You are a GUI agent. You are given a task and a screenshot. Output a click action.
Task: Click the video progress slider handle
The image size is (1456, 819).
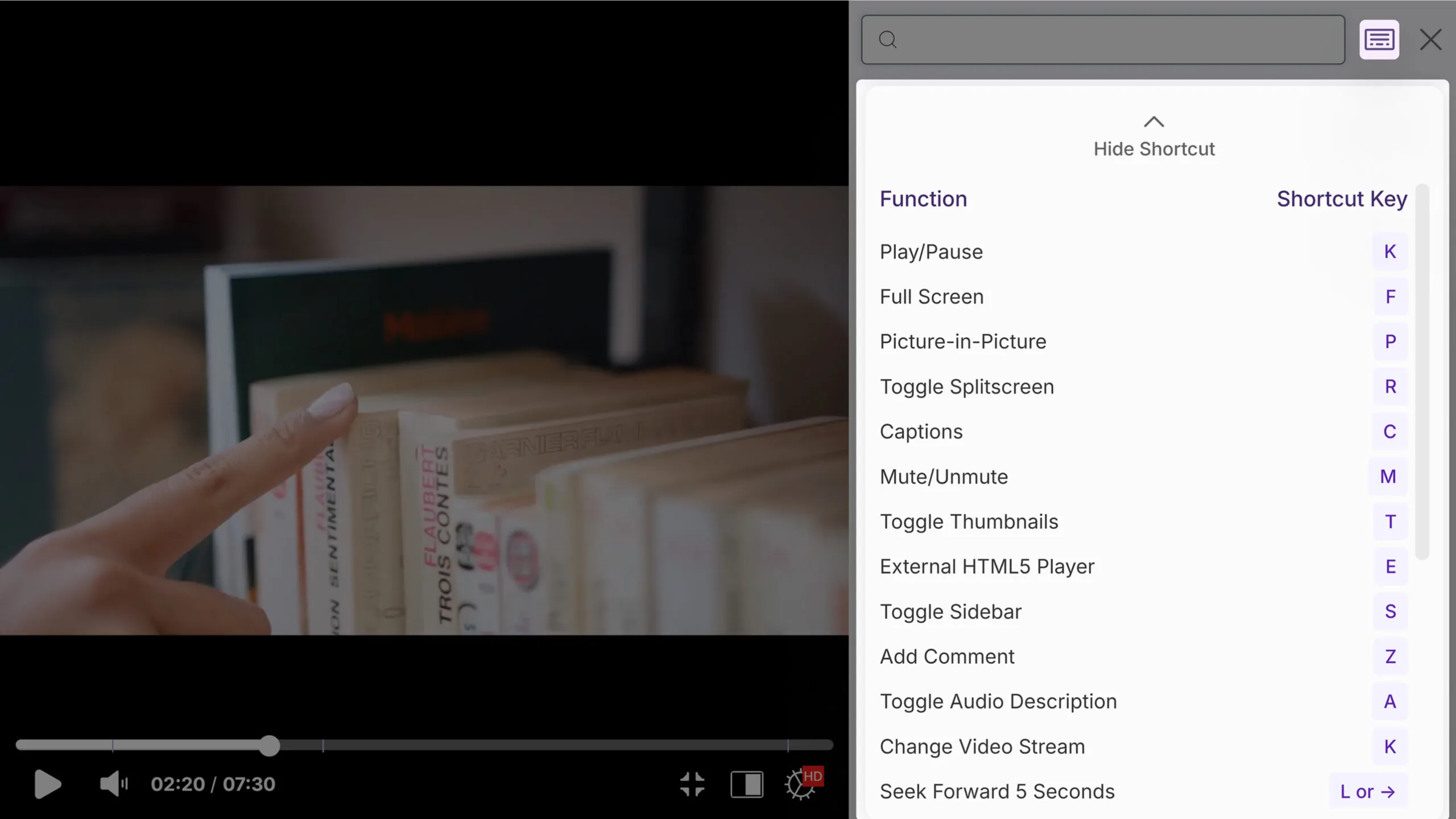(270, 745)
